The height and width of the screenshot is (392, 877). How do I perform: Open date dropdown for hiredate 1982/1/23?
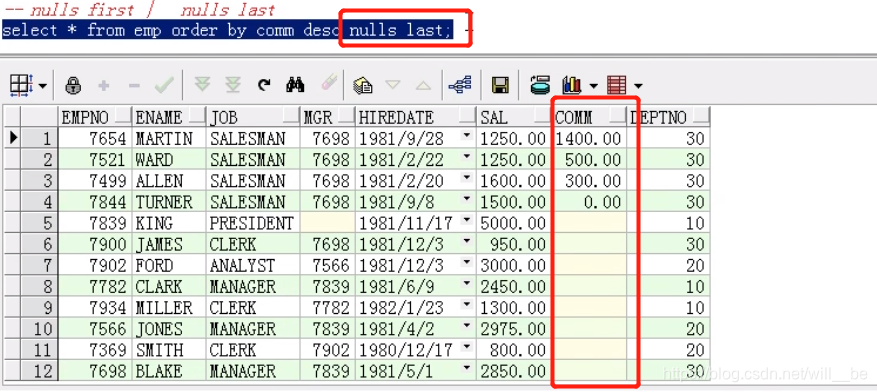click(466, 305)
